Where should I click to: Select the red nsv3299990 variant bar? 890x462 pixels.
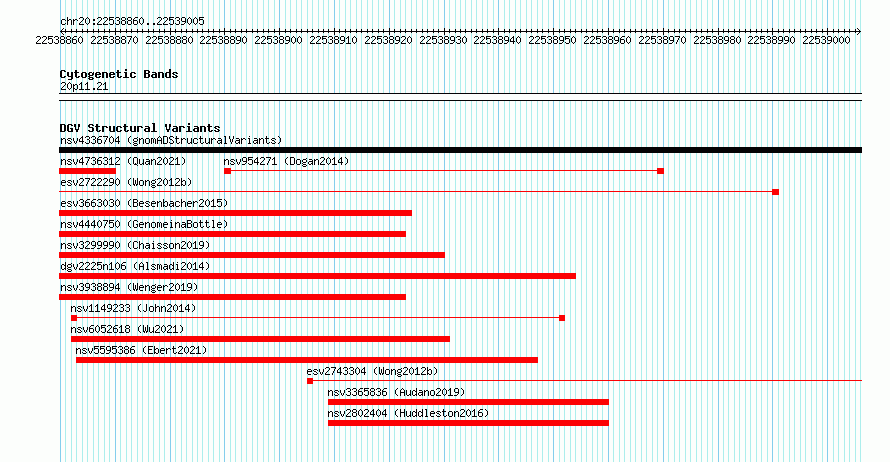[x=252, y=255]
